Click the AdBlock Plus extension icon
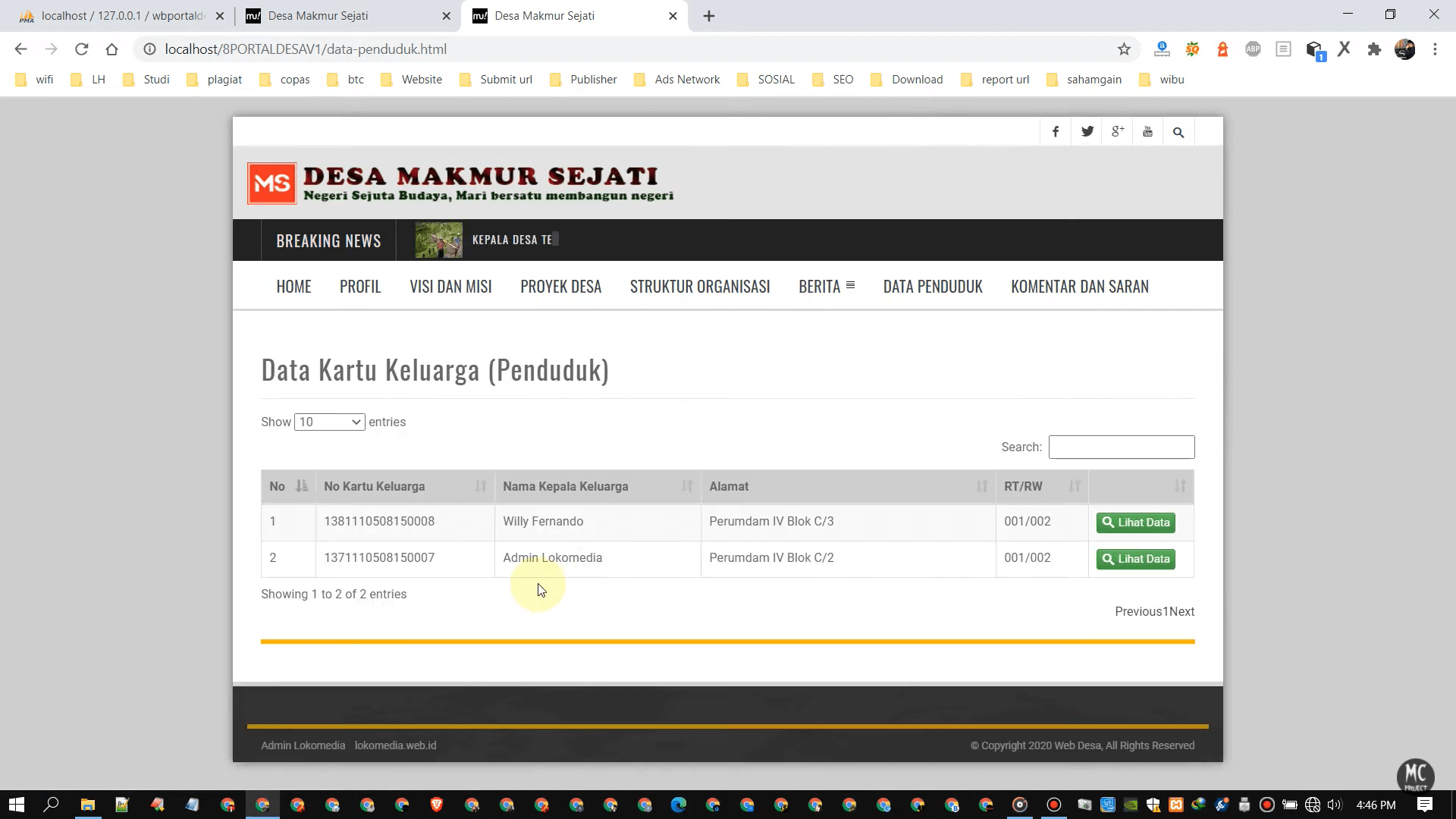1456x819 pixels. (x=1253, y=49)
